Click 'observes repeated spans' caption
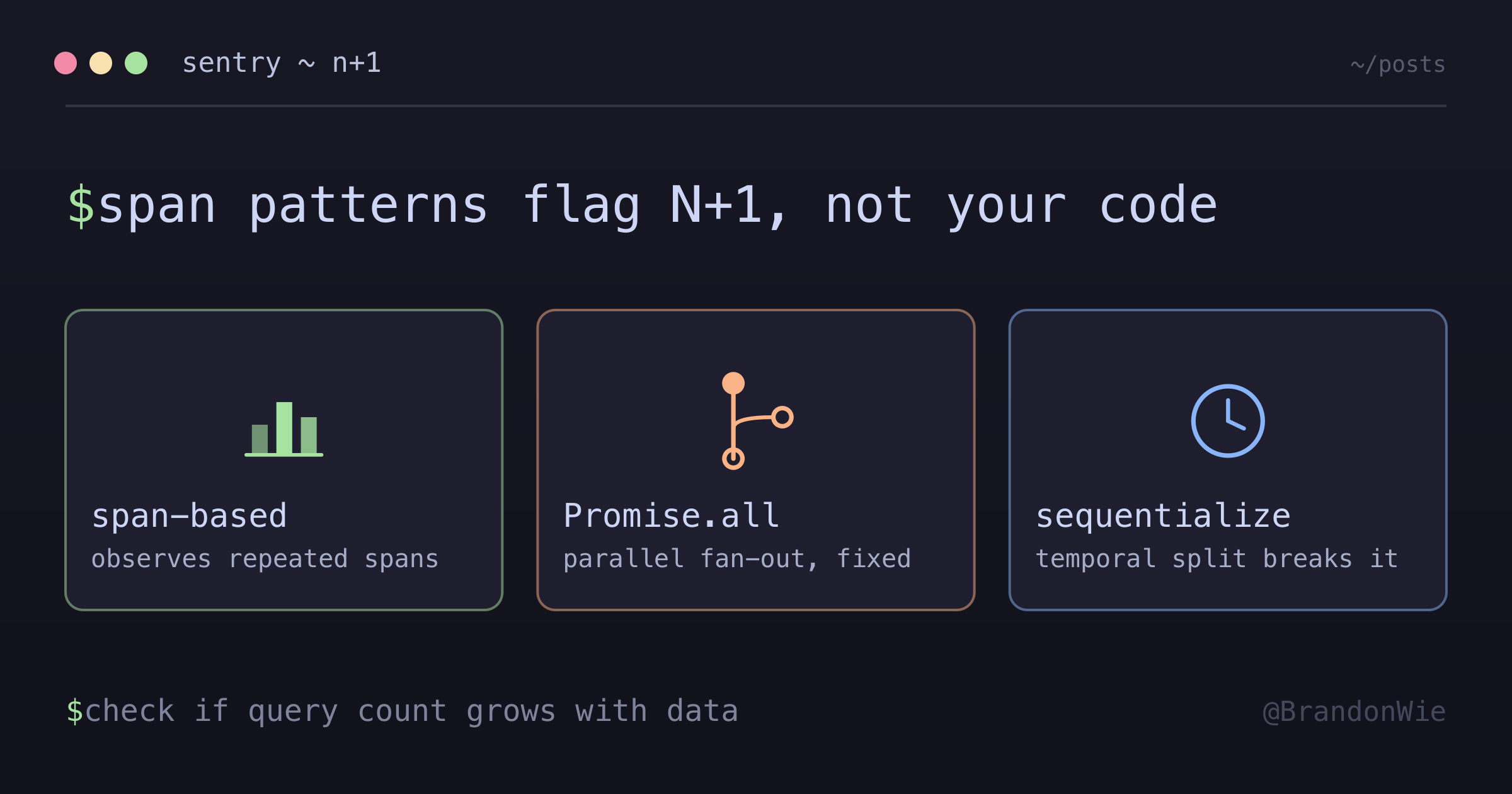The image size is (1512, 794). pos(265,559)
